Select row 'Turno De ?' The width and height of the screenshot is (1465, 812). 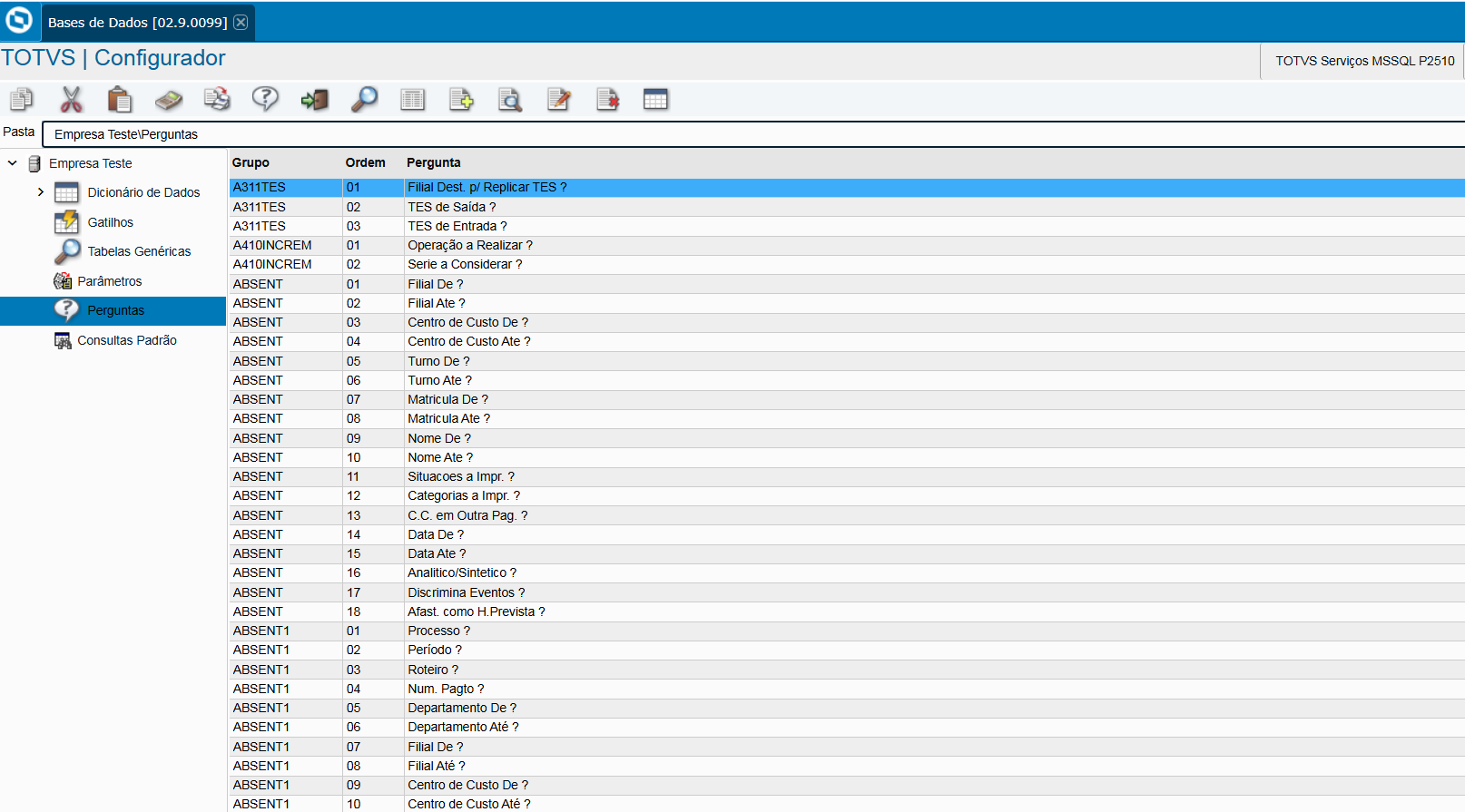pos(846,361)
